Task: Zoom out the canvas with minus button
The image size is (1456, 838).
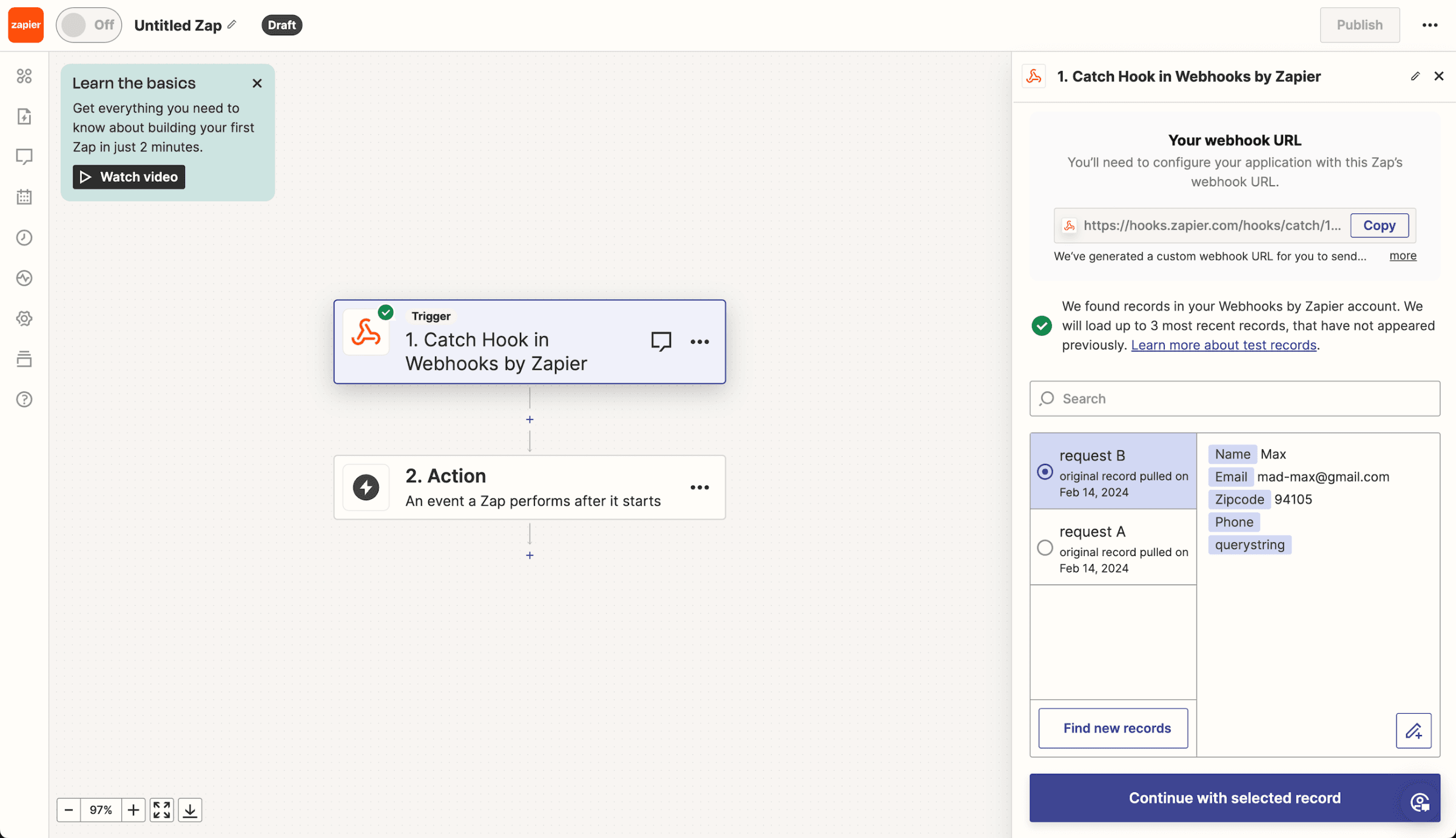Action: pos(69,810)
